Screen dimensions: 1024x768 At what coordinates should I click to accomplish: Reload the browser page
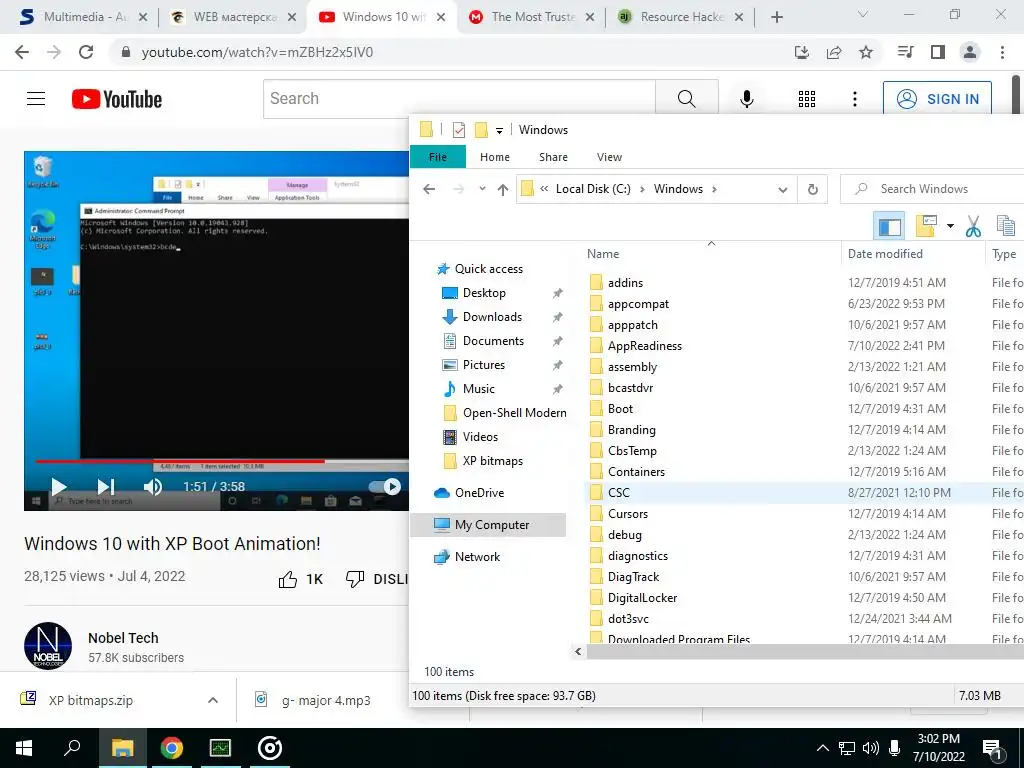(86, 52)
